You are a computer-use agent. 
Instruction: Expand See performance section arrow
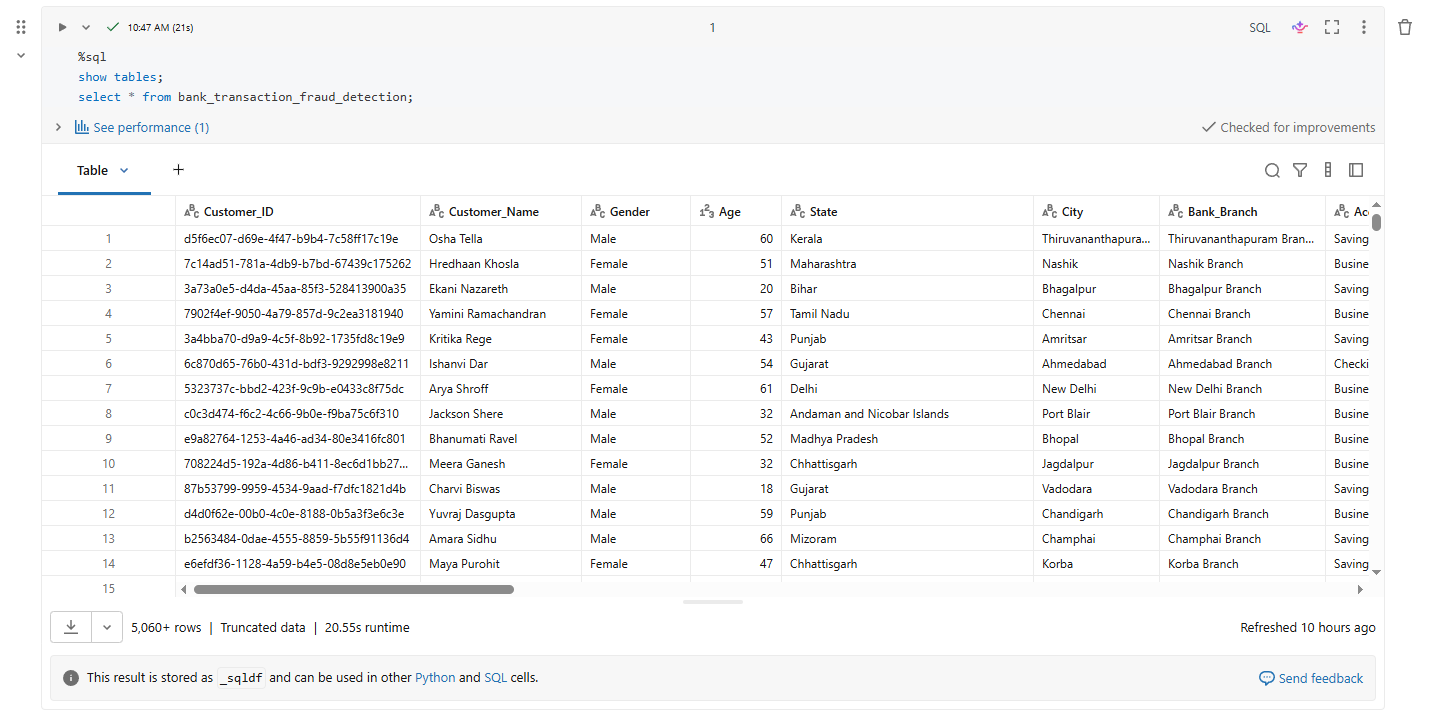pyautogui.click(x=58, y=127)
